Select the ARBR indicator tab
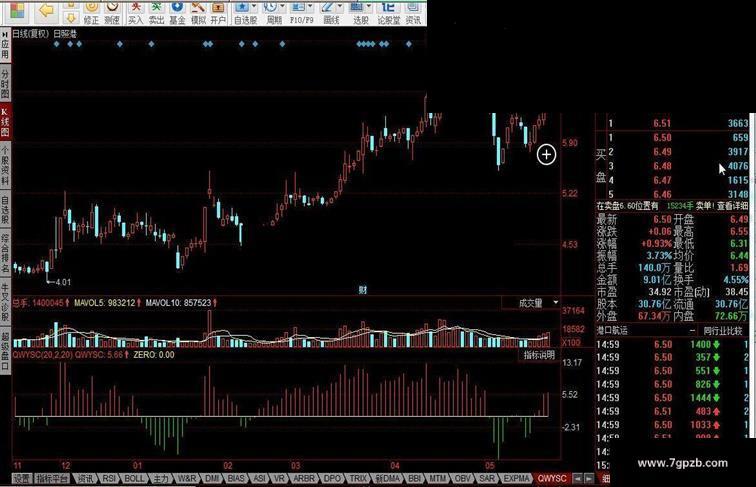 click(x=304, y=479)
